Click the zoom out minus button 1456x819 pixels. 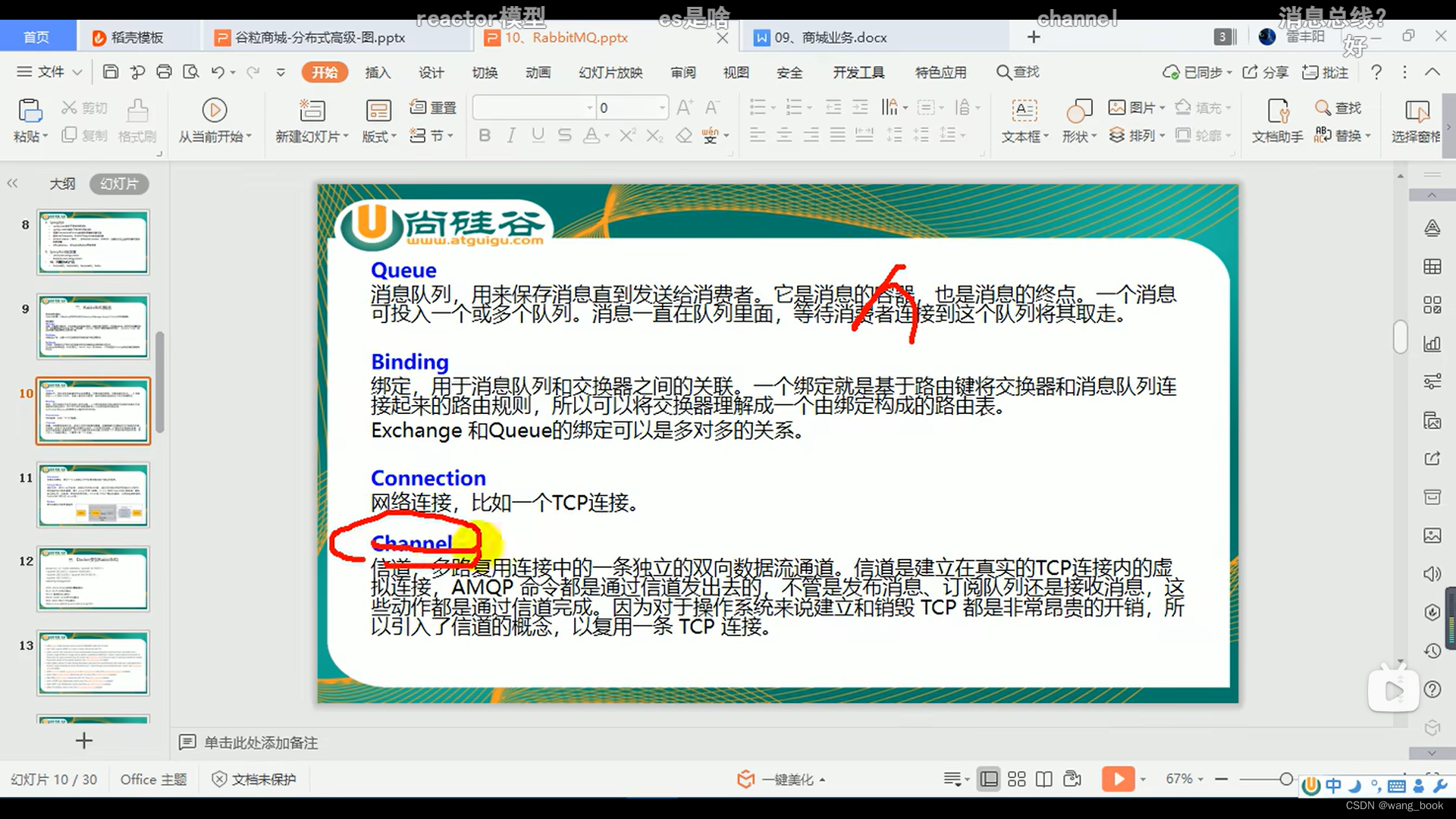point(1221,779)
